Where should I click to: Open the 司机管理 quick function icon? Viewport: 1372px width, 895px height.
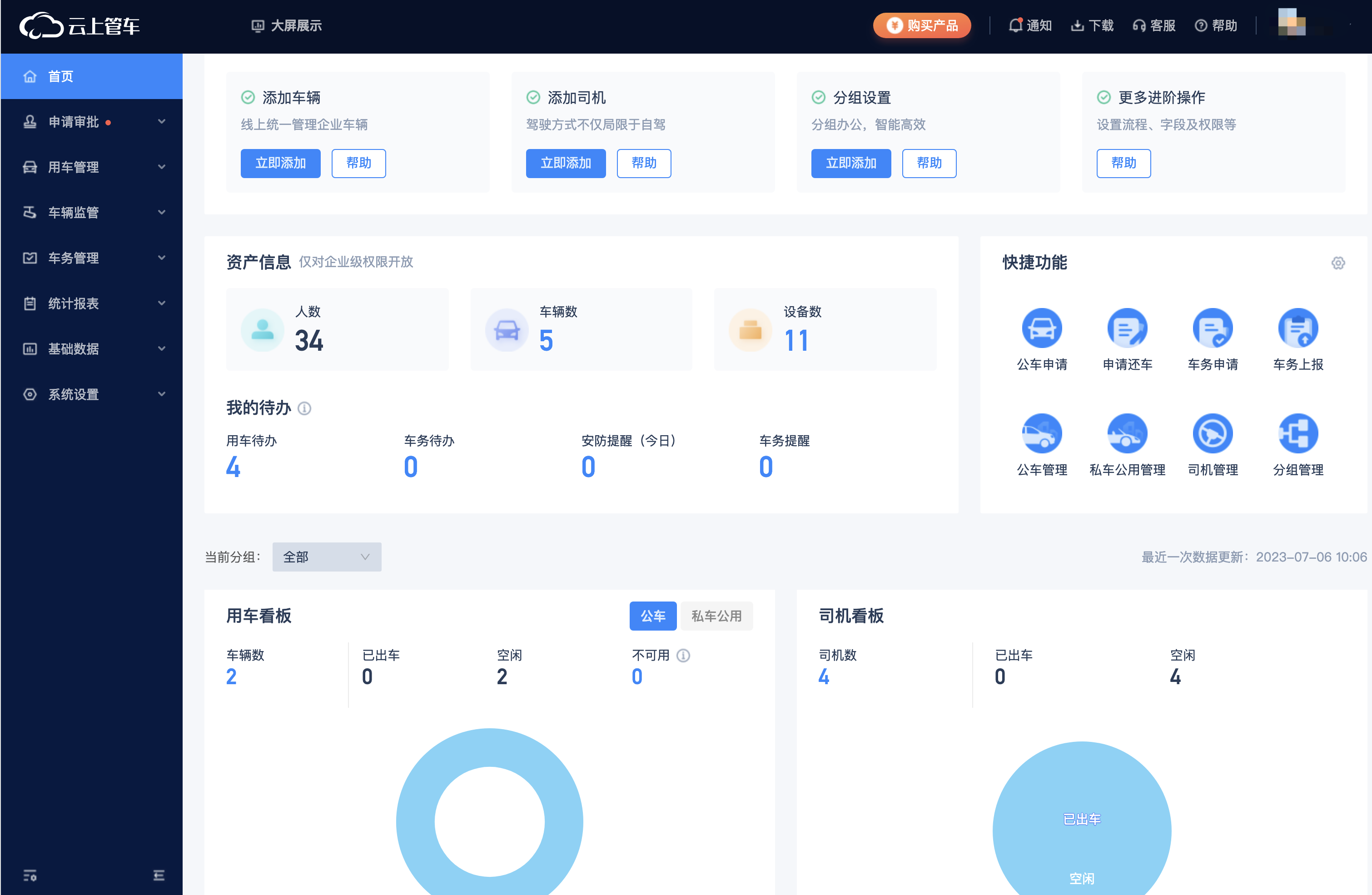pos(1213,433)
